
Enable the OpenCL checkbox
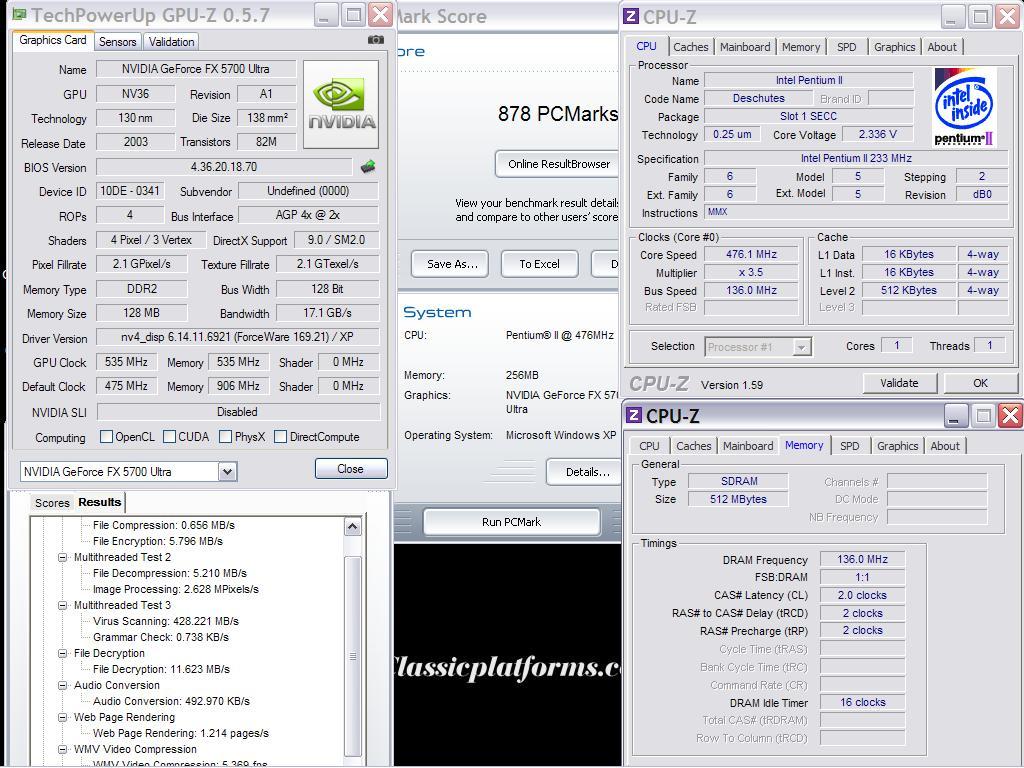coord(106,437)
